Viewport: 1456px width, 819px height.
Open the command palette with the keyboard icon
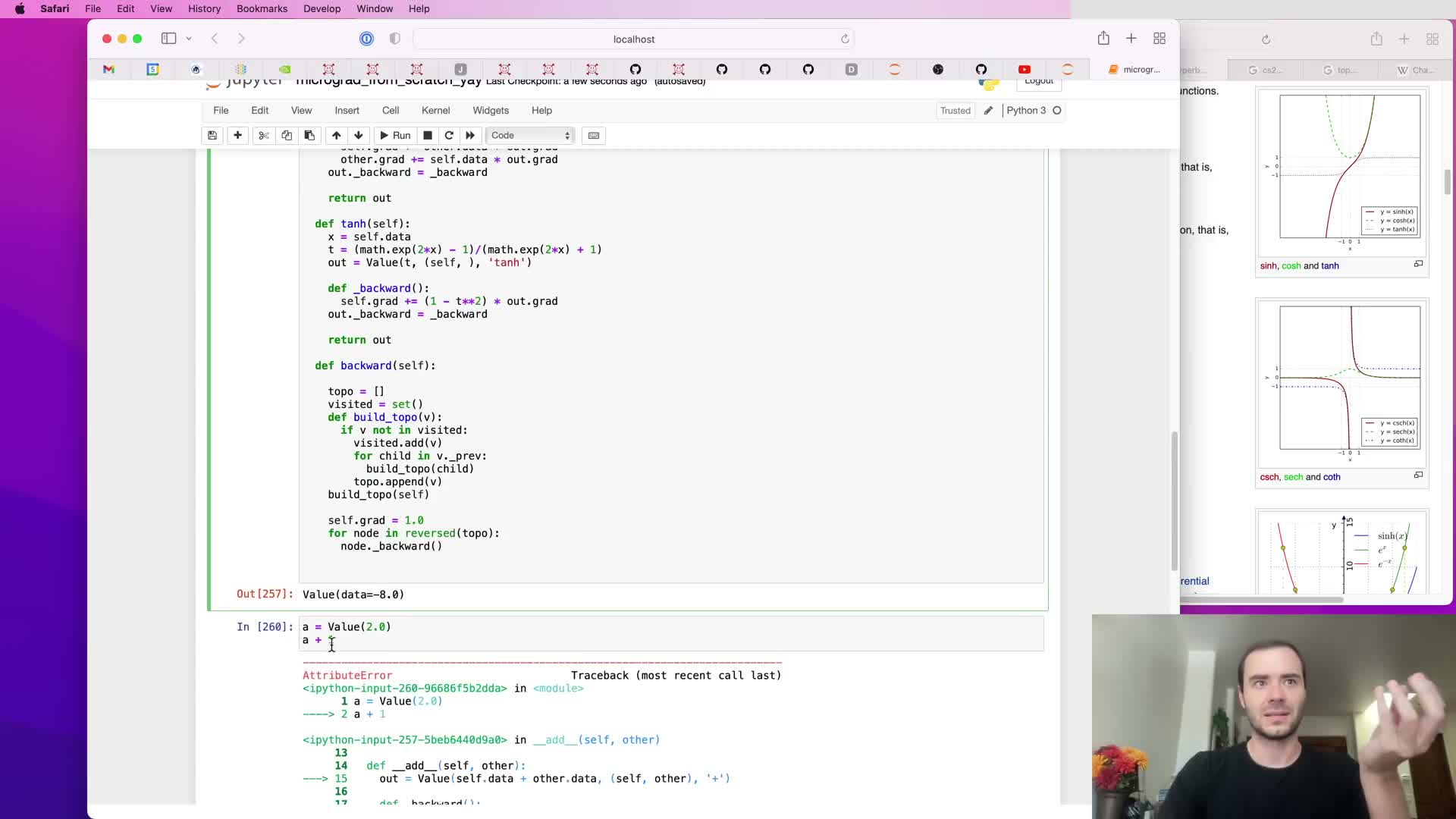(x=594, y=135)
